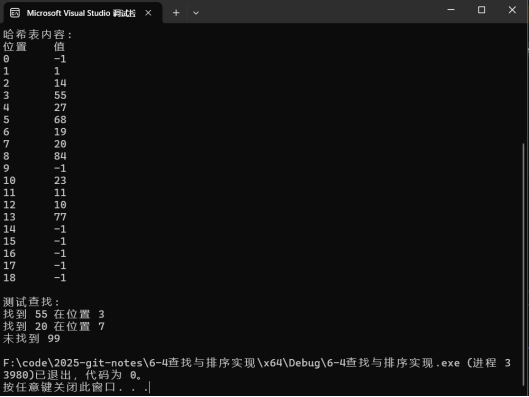Click the heading text 哈希表内容:

37,34
